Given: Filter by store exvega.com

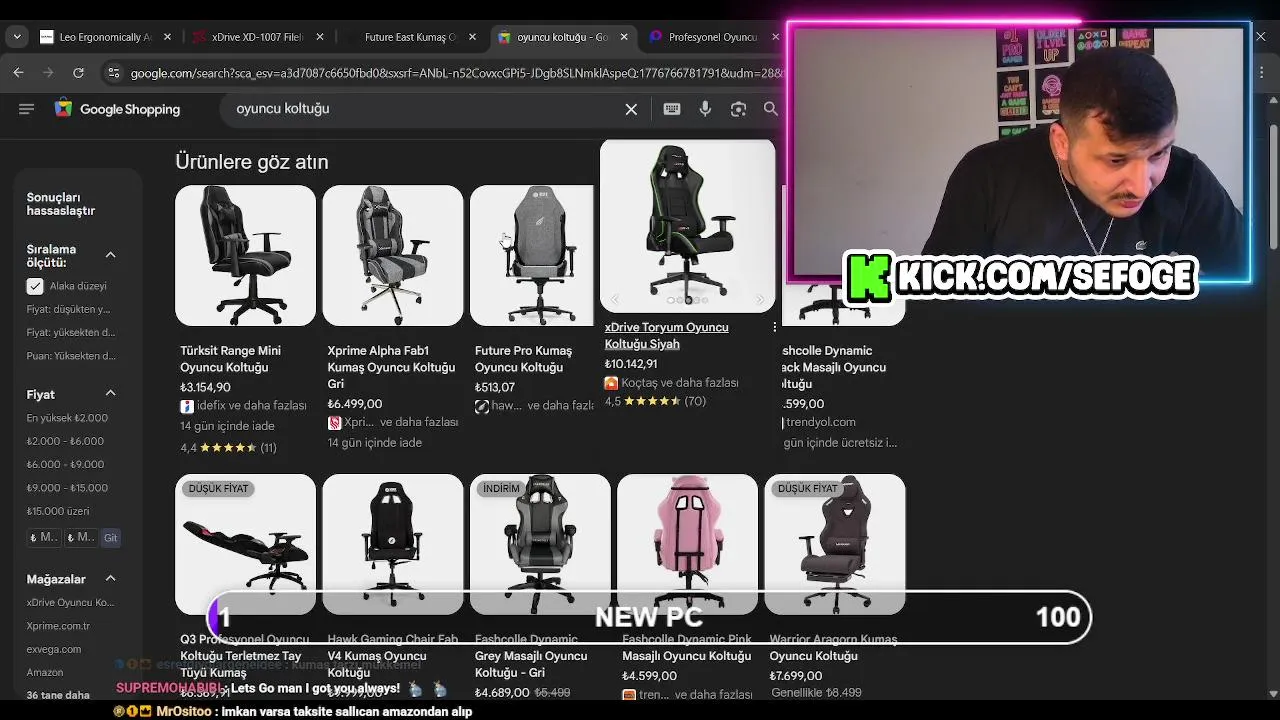Looking at the screenshot, I should coord(54,649).
